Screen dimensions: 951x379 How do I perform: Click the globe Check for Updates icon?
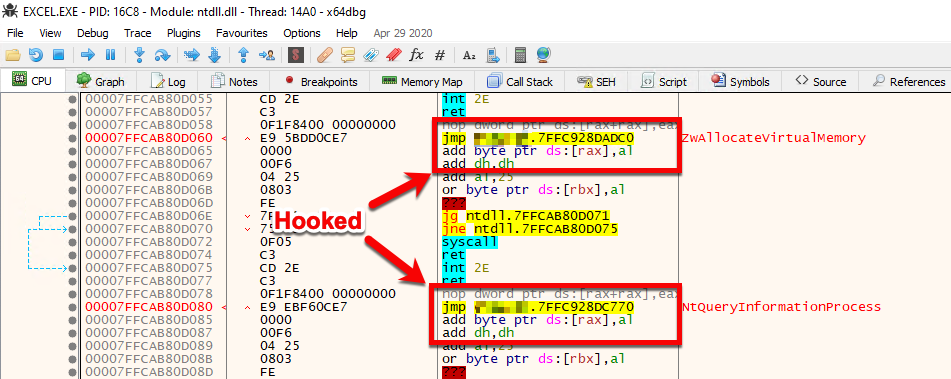coord(543,55)
